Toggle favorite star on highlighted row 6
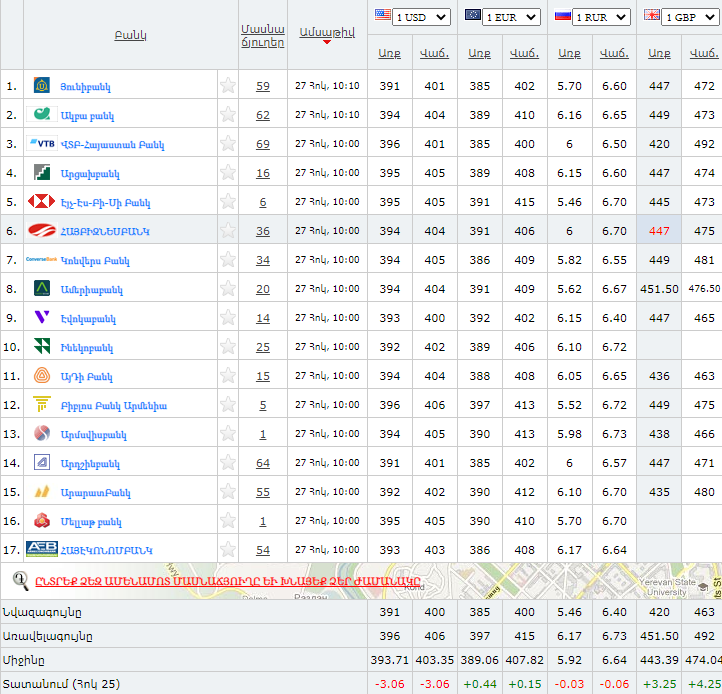This screenshot has height=694, width=722. coord(227,230)
